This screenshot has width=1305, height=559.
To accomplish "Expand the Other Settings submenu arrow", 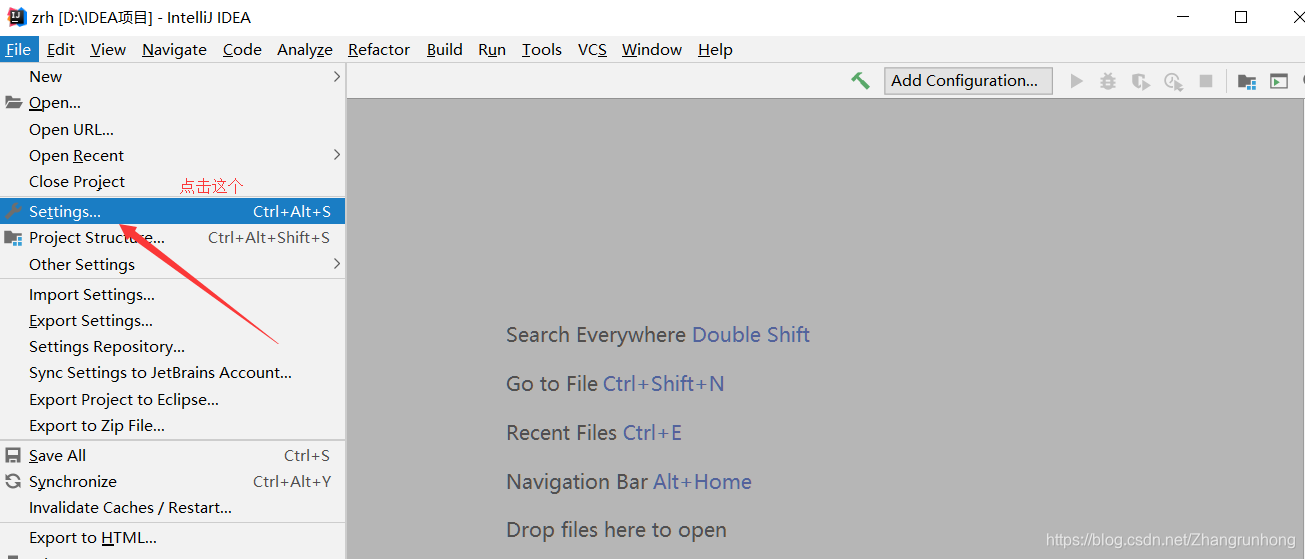I will coord(337,264).
